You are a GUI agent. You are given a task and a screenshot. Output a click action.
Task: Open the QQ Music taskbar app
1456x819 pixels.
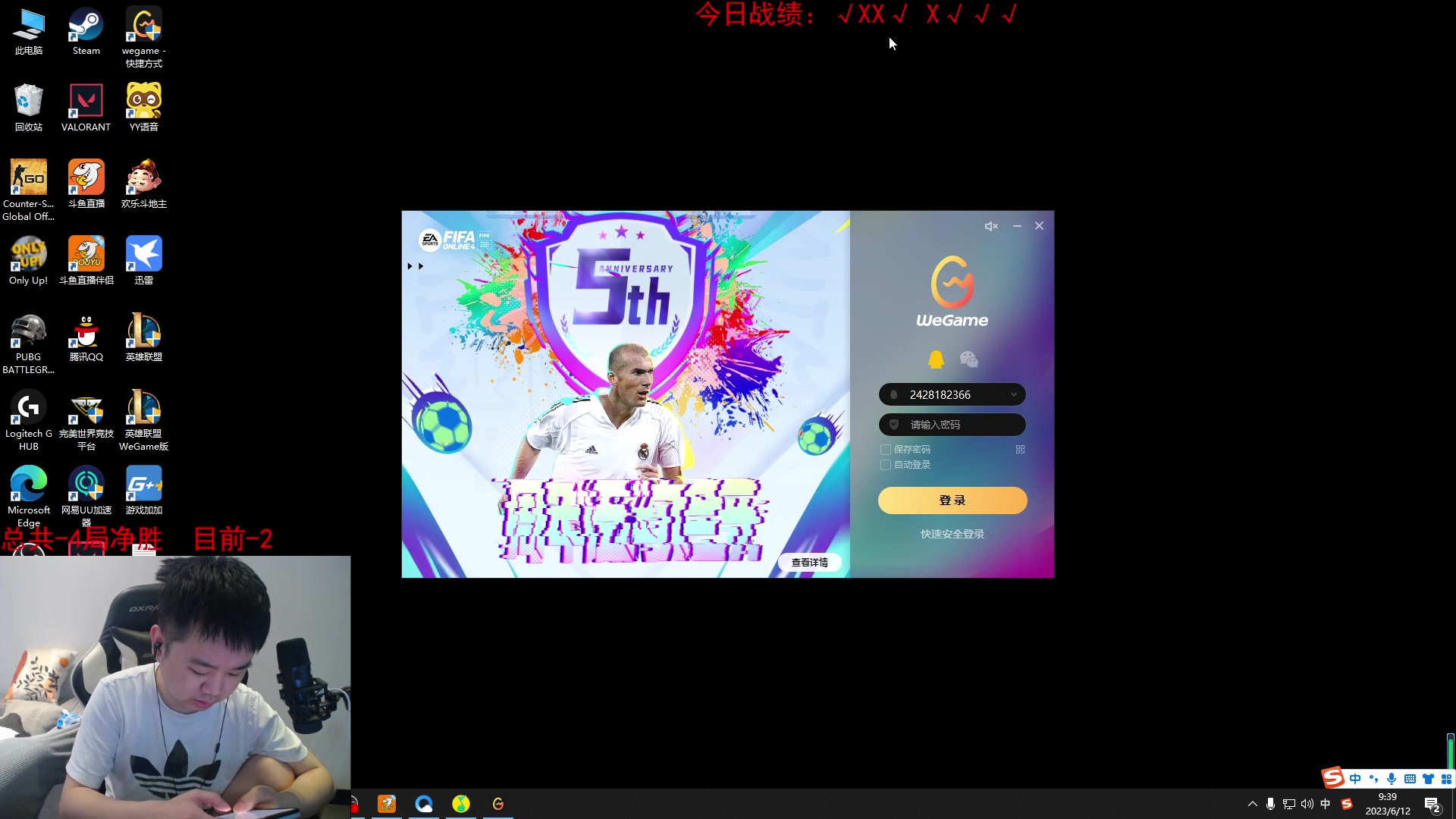(x=461, y=804)
